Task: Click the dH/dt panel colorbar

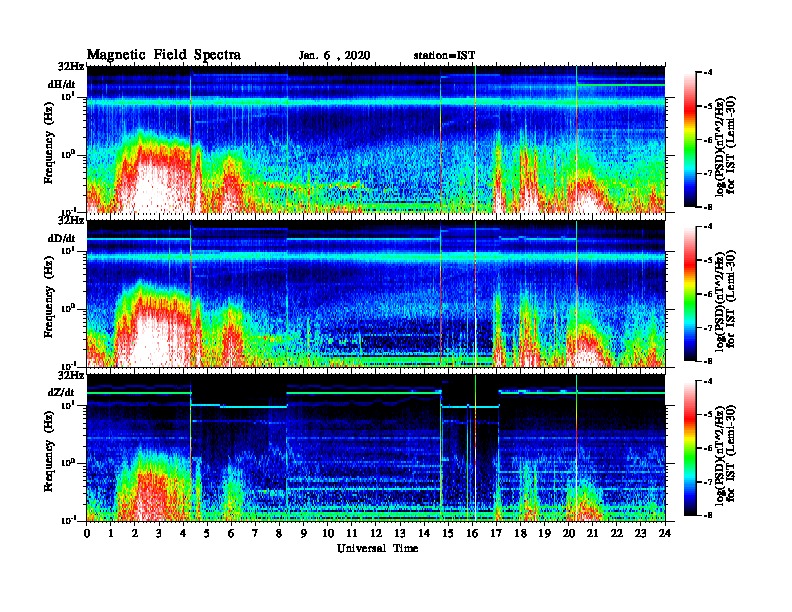Action: 690,139
